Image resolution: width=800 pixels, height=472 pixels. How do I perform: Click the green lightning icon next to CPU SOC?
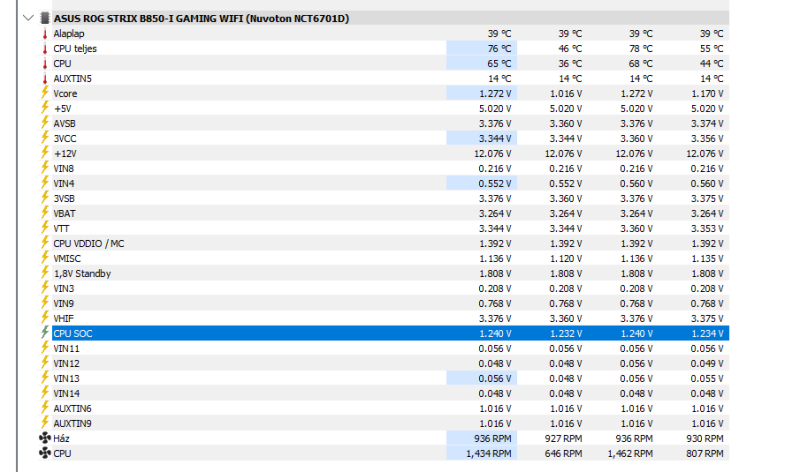[45, 333]
